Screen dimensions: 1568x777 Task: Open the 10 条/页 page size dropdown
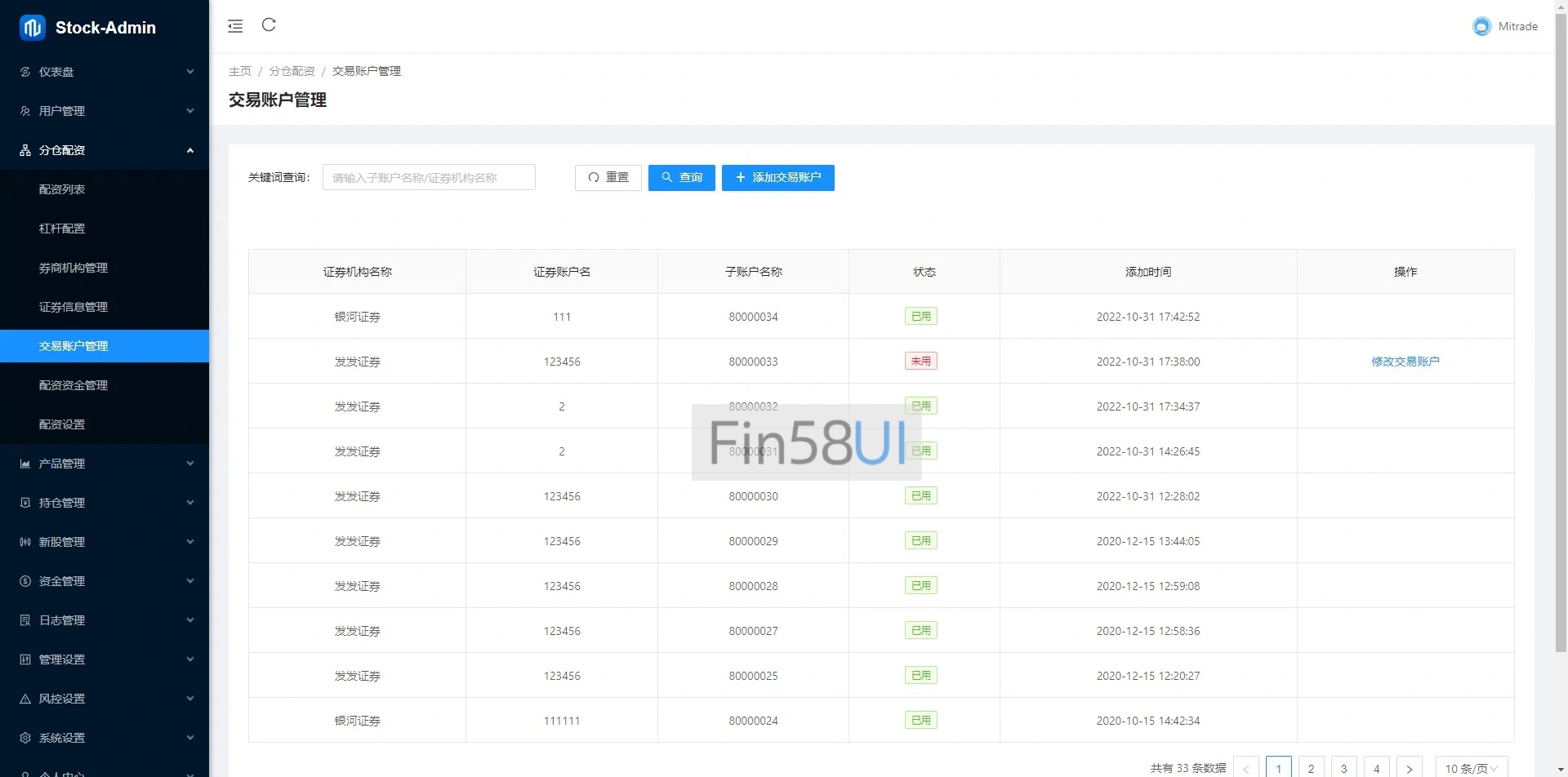1471,768
